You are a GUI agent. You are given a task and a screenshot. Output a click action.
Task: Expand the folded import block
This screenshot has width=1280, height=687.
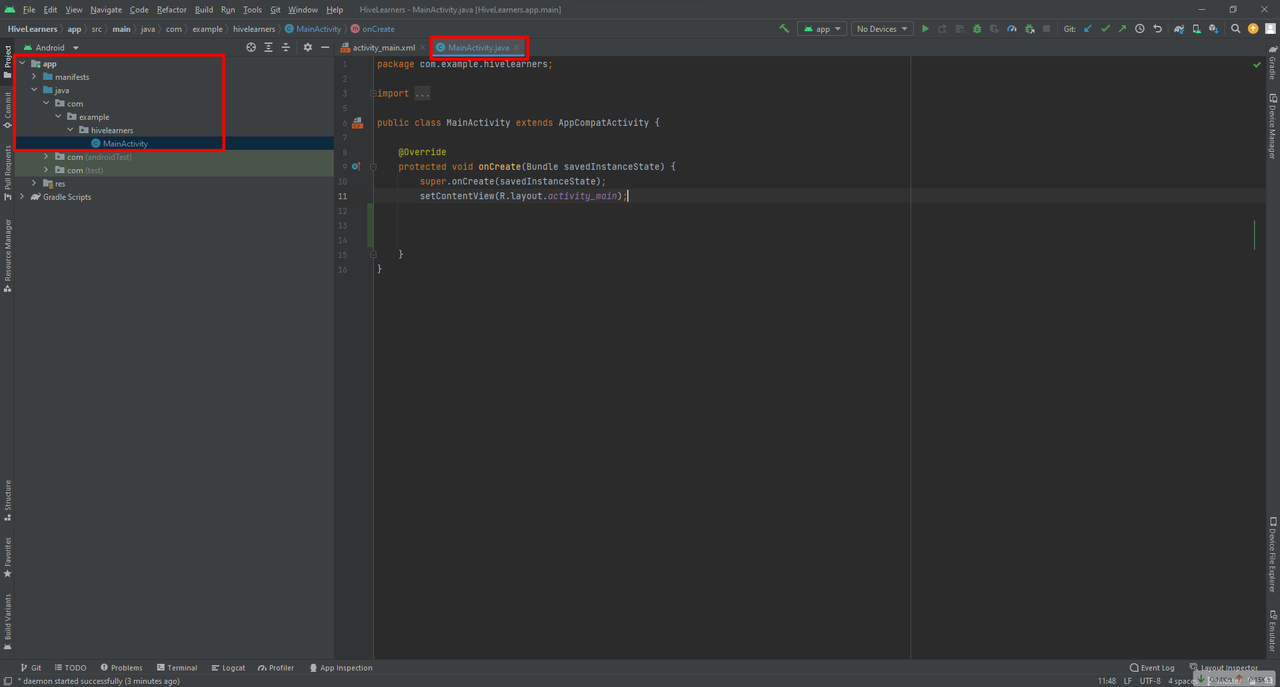374,94
